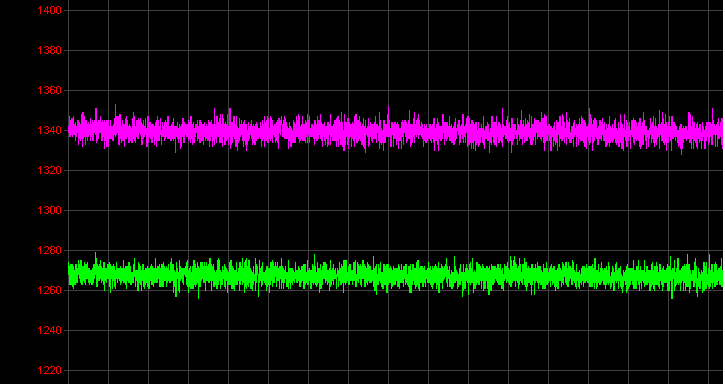Click the 1380 y-axis label
This screenshot has width=725, height=385.
click(x=49, y=50)
